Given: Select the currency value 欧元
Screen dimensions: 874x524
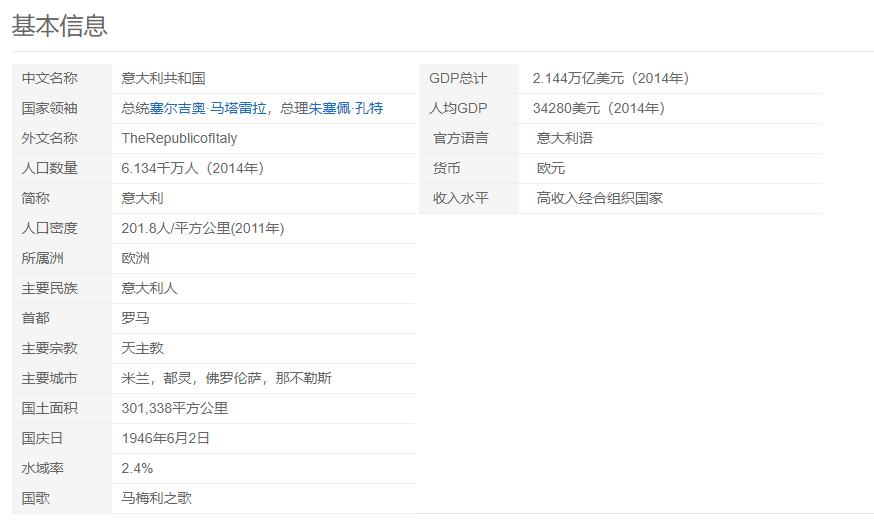Looking at the screenshot, I should [551, 168].
